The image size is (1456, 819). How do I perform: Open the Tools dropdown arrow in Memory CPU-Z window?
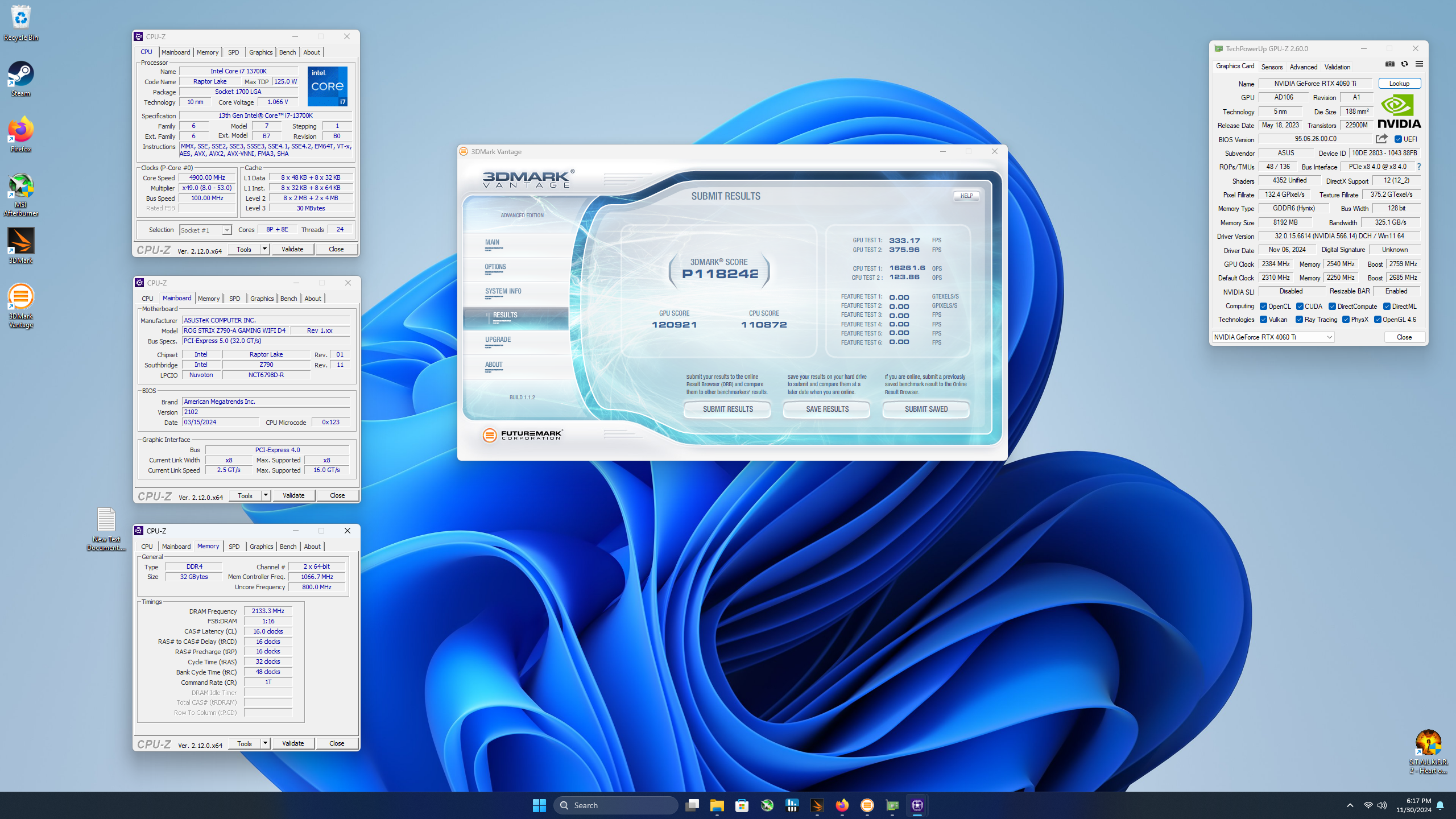[x=265, y=743]
